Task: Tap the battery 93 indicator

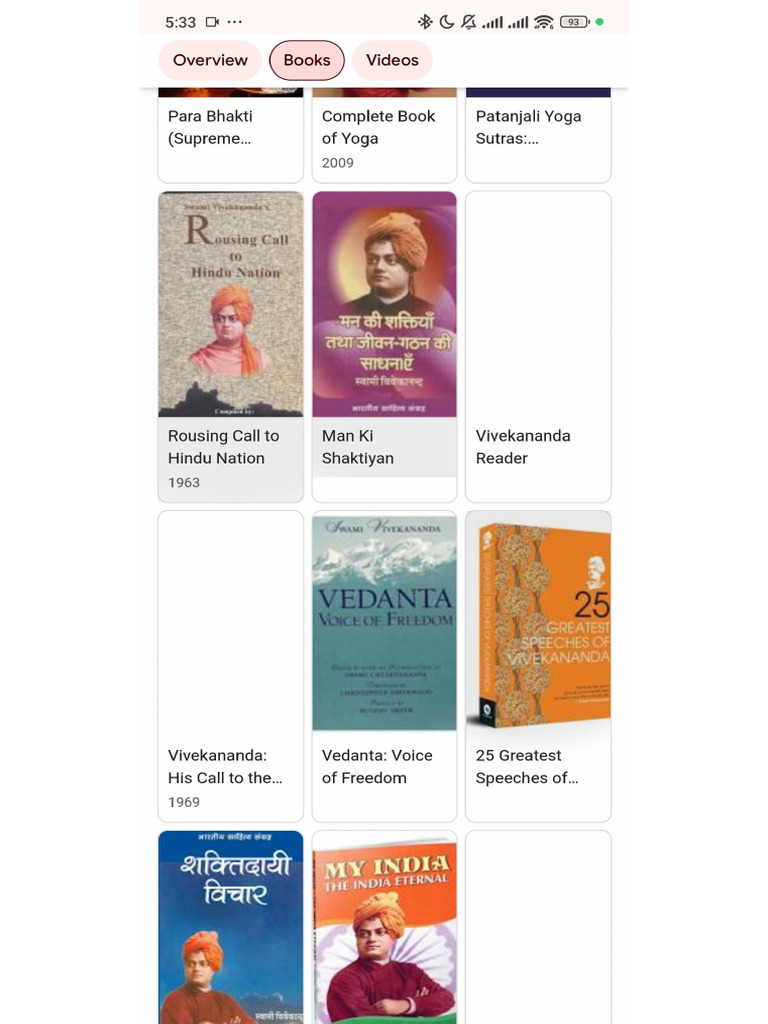Action: [575, 22]
